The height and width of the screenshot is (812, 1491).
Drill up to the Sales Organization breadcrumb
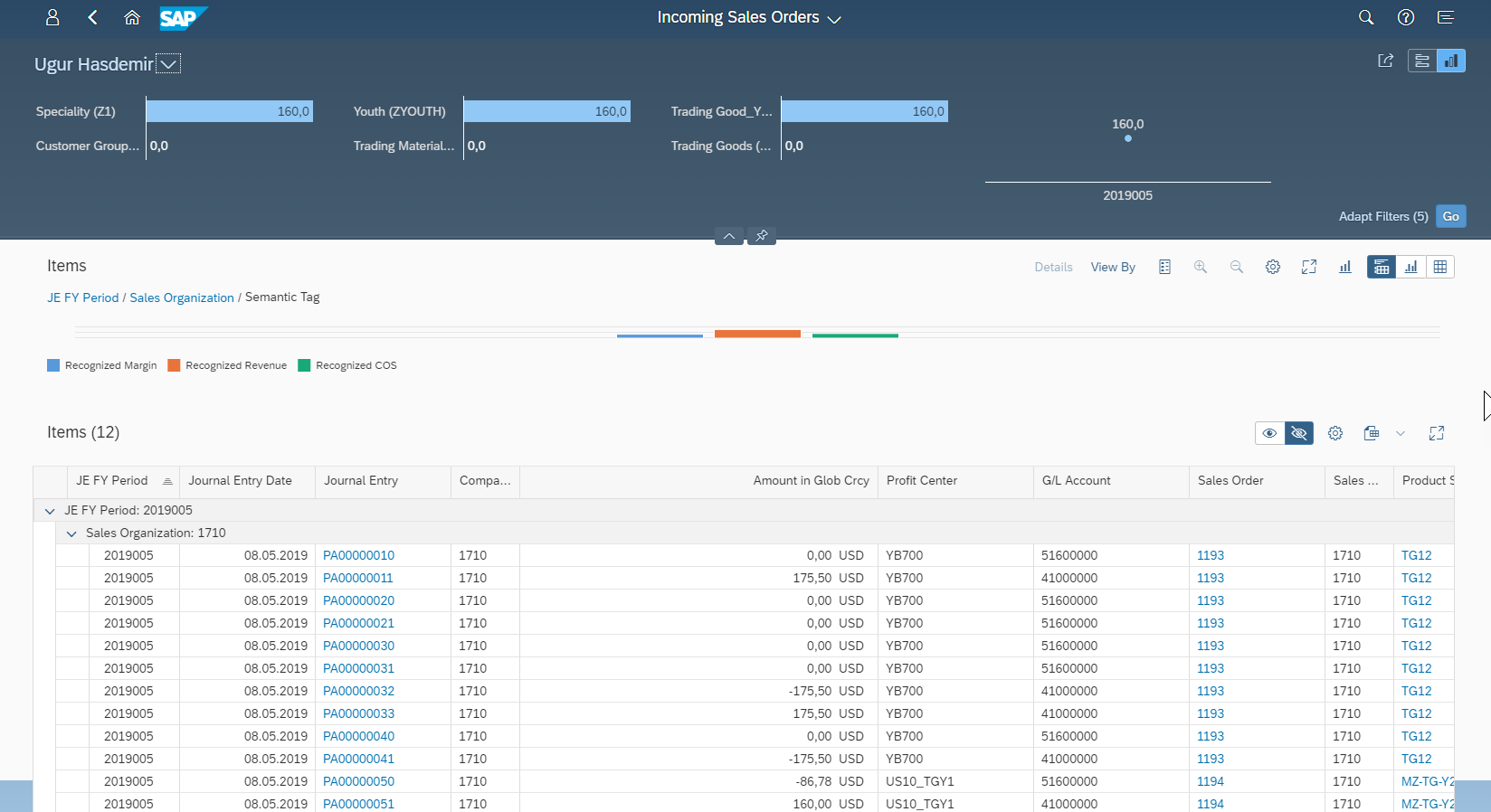tap(182, 297)
